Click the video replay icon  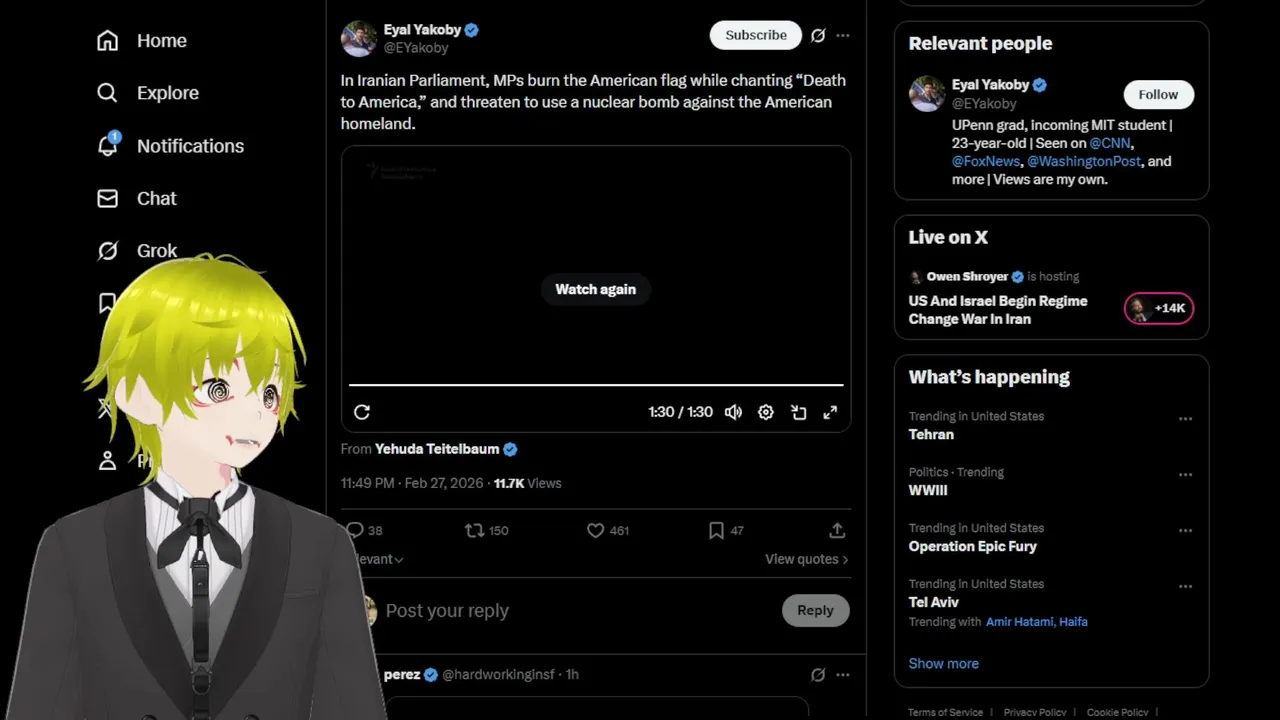362,412
